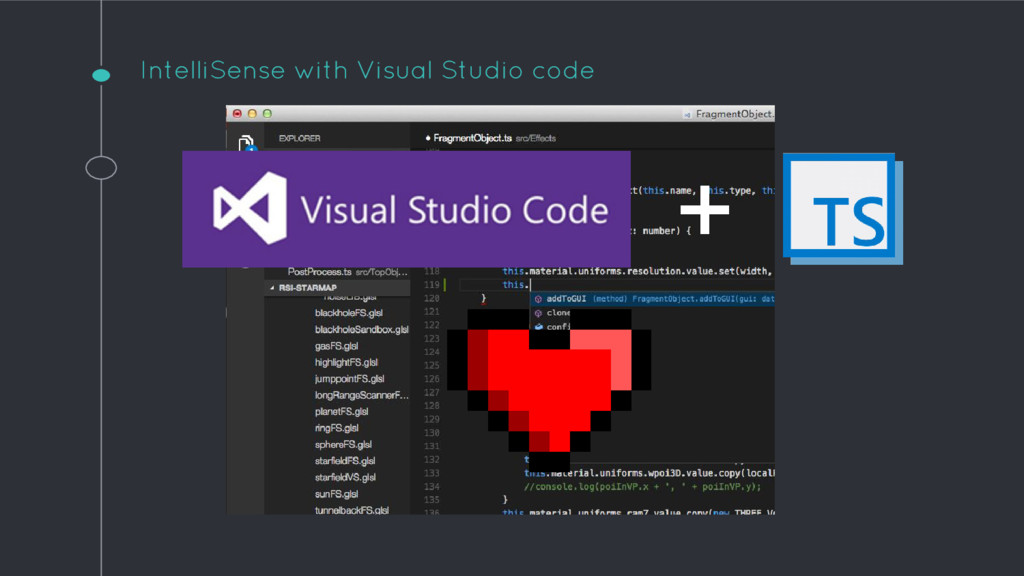
Task: Open highlightFS.glsl file
Action: coord(346,362)
